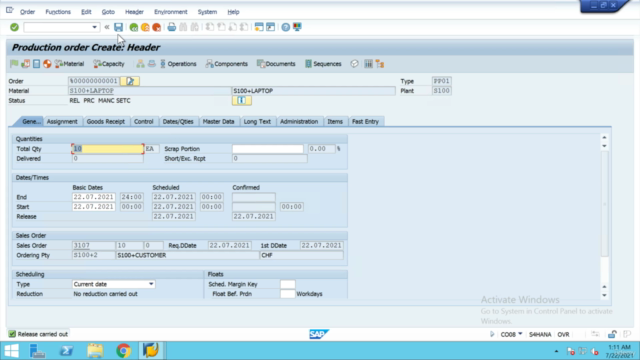The image size is (640, 360).
Task: Click the Components button
Action: [x=227, y=64]
